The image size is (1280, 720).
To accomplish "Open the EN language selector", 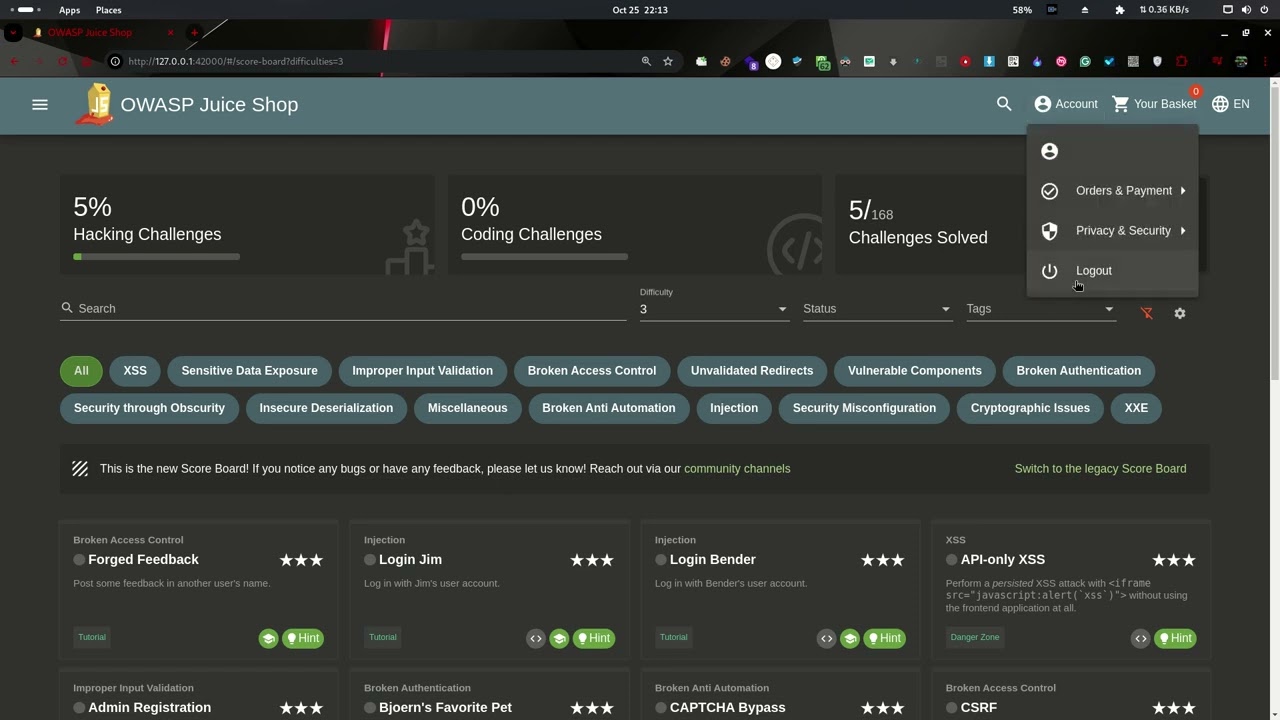I will click(1231, 104).
